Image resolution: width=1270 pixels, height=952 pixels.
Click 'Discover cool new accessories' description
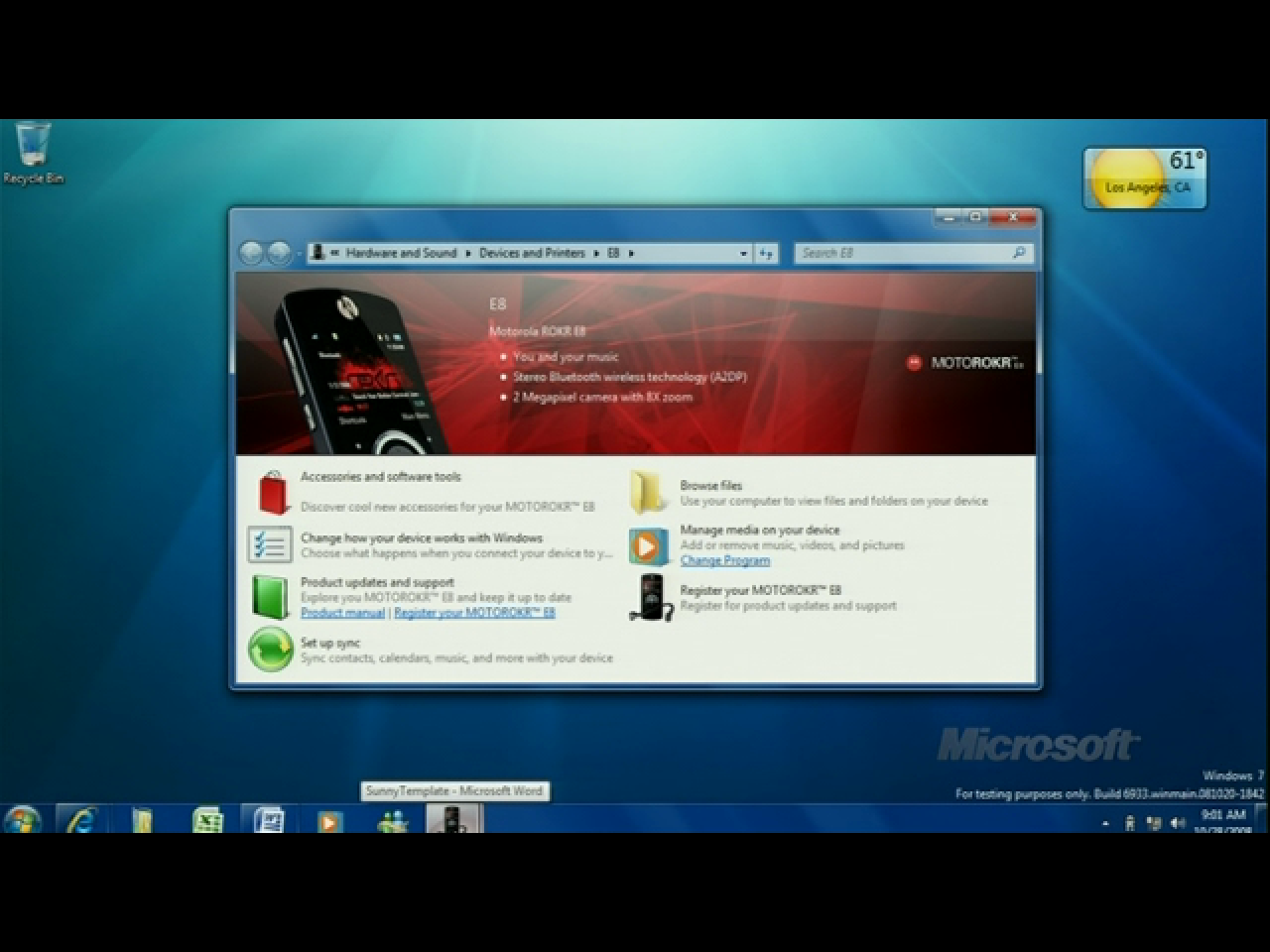[x=448, y=507]
